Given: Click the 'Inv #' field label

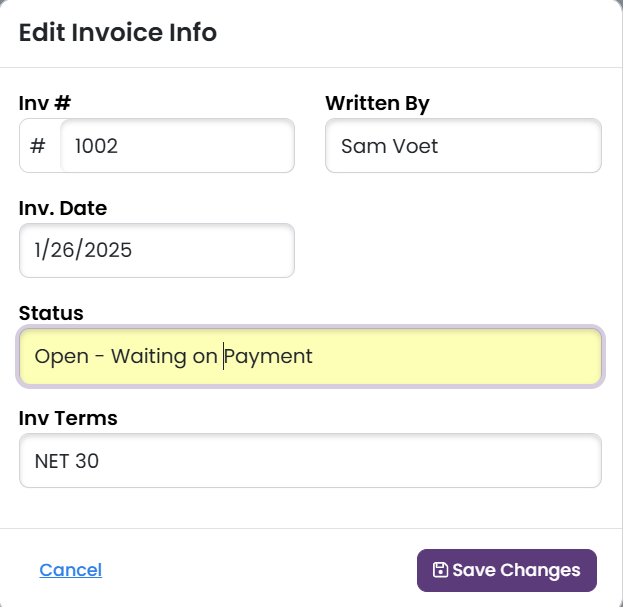Looking at the screenshot, I should pos(45,103).
